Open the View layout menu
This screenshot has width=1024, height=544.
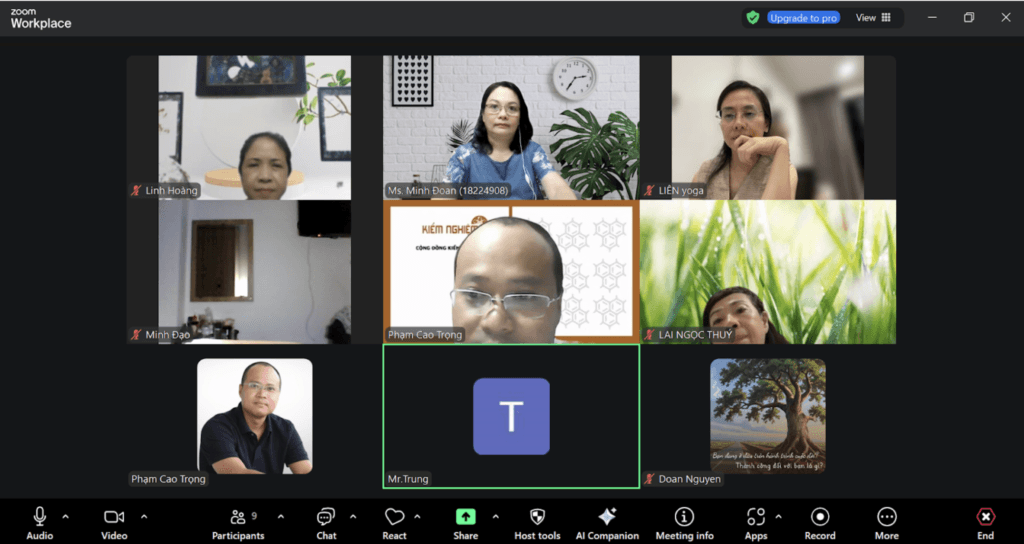click(x=873, y=18)
